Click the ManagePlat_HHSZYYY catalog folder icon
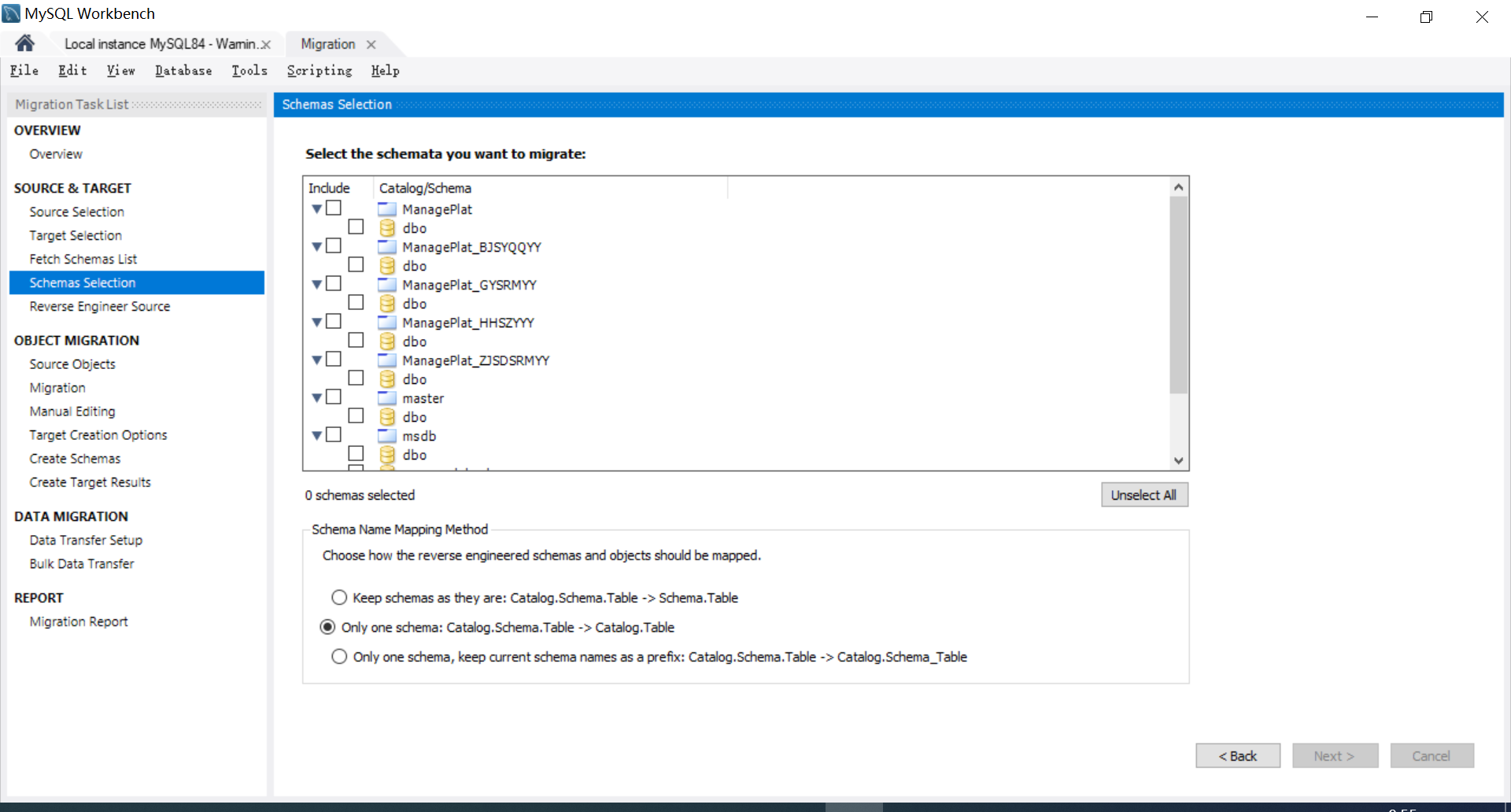The height and width of the screenshot is (812, 1511). pos(387,323)
